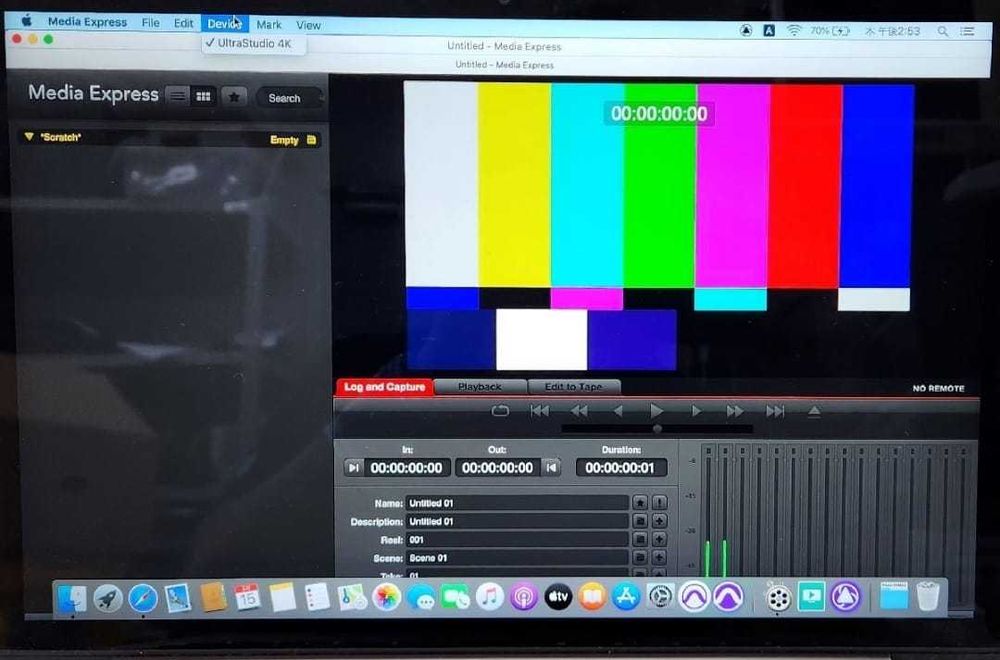Open the Media Express application menu
Viewport: 1000px width, 660px height.
[87, 22]
